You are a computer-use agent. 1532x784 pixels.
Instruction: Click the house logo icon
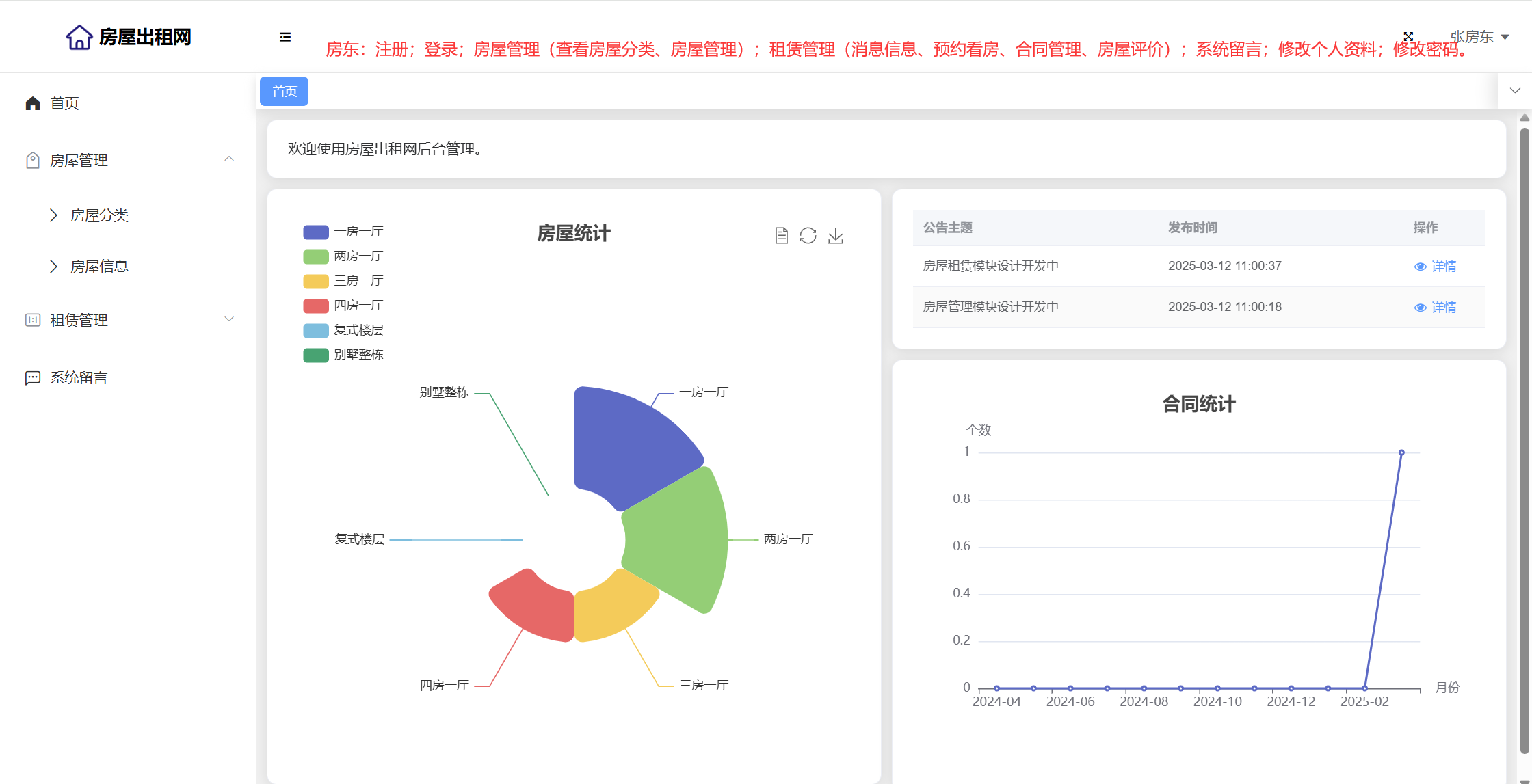(79, 37)
